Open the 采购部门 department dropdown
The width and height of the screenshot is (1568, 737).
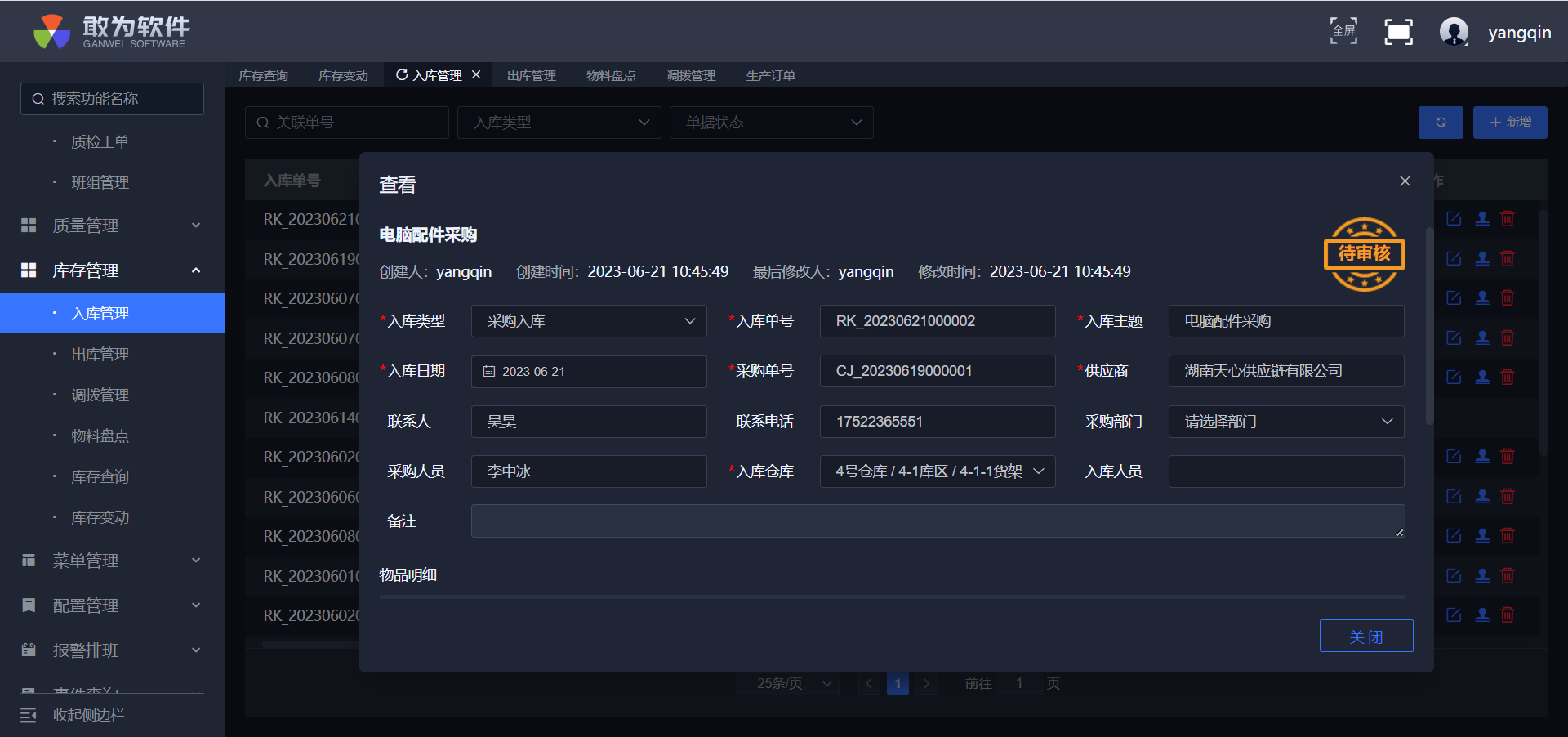click(x=1285, y=422)
